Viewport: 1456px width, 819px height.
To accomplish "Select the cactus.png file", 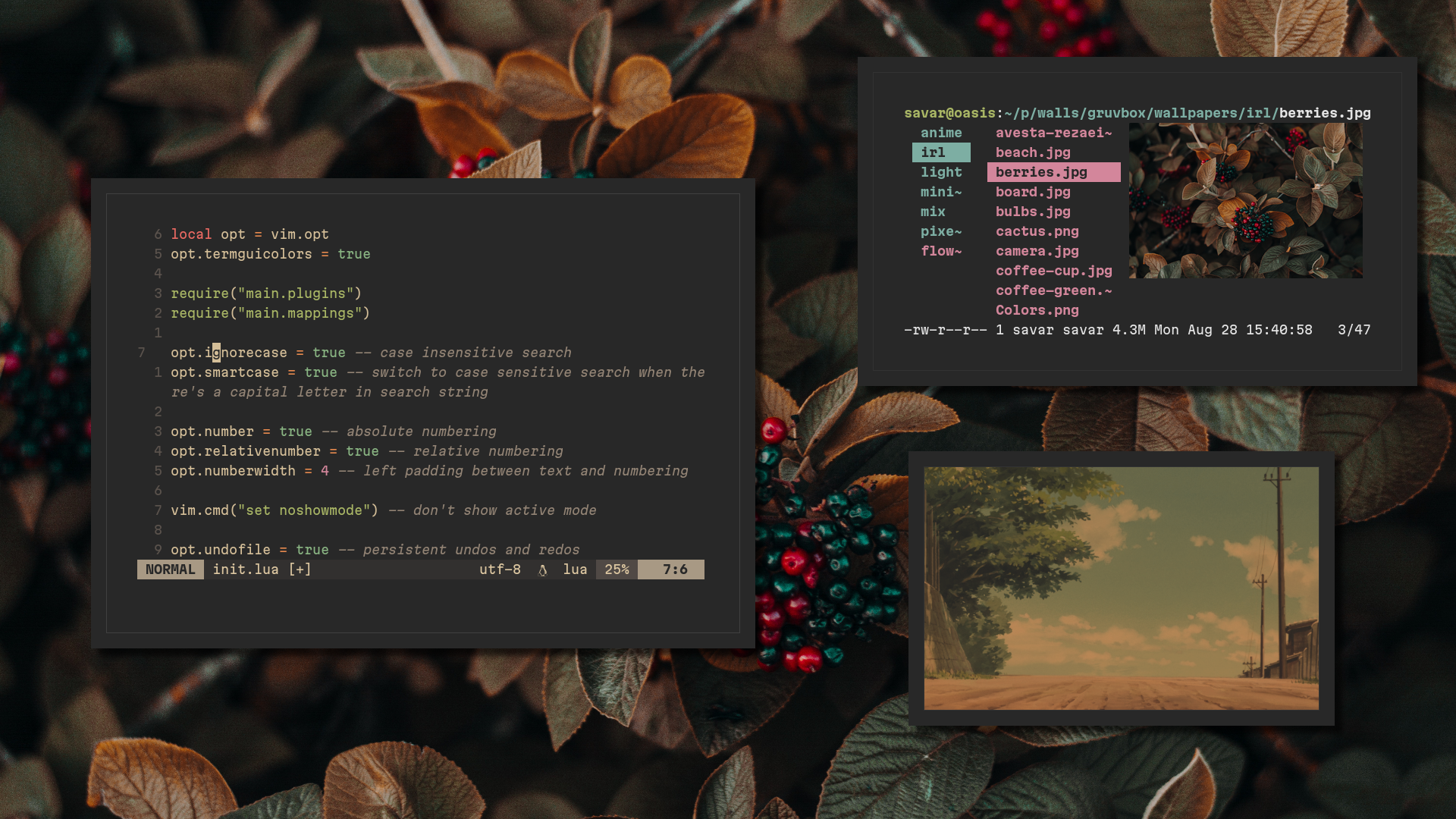I will [x=1037, y=231].
